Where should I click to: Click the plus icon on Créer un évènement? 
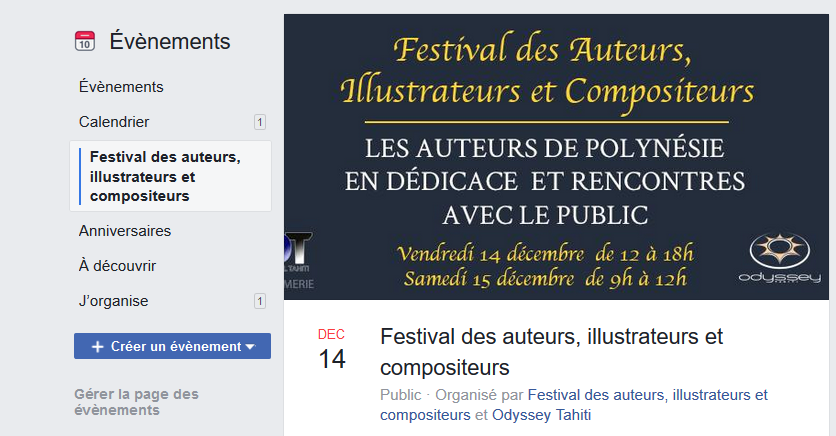click(97, 346)
